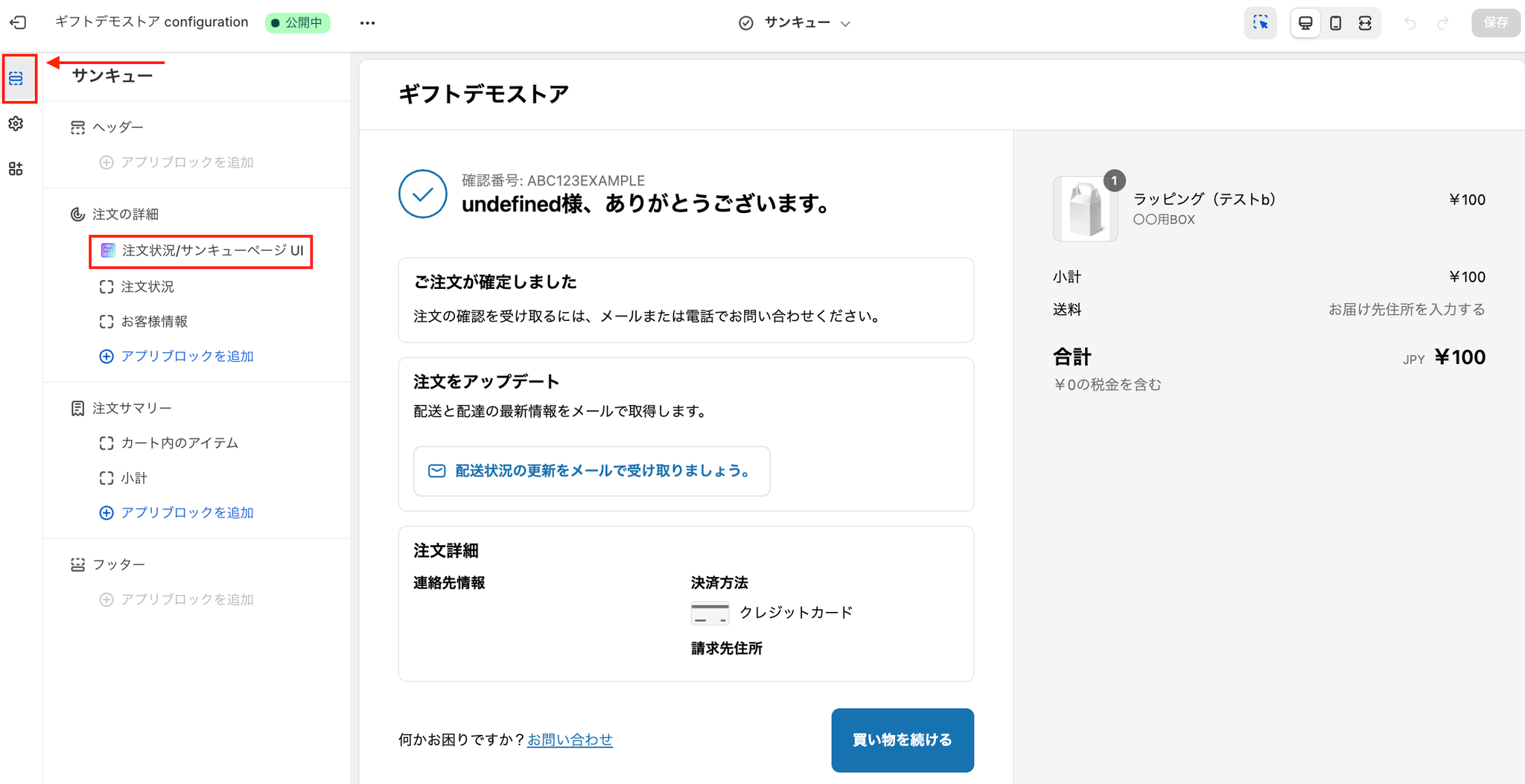The width and height of the screenshot is (1525, 784).
Task: Switch to mobile preview
Action: 1336,23
